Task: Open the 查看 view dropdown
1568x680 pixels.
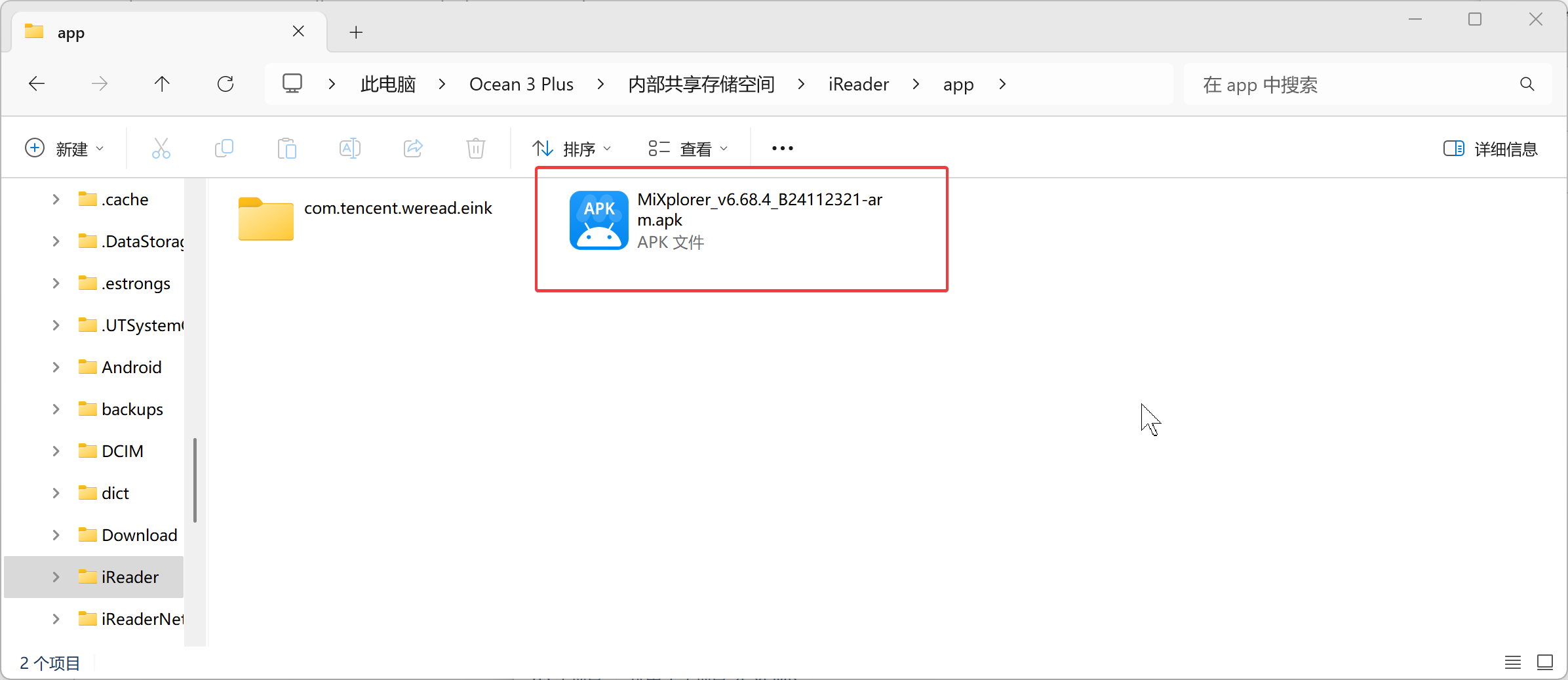Action: 688,149
